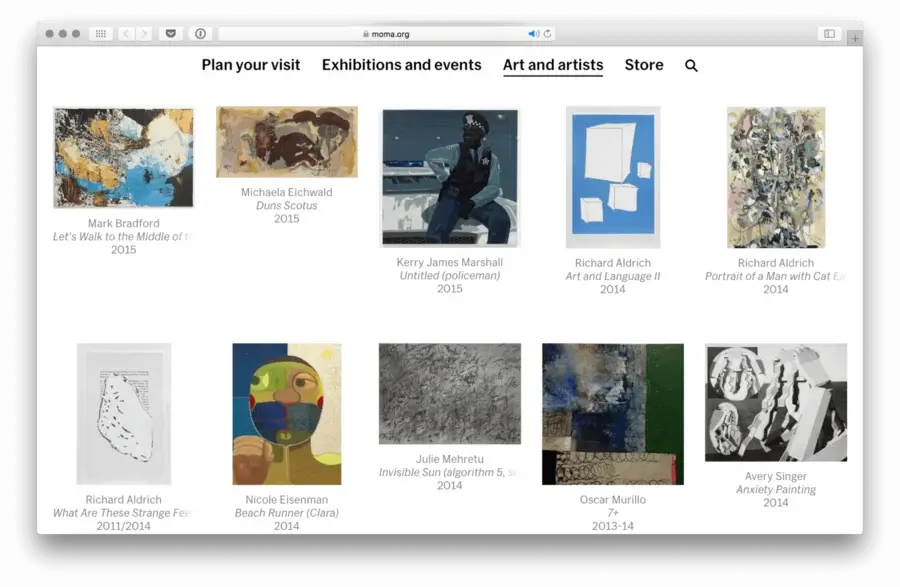
Task: Select the Art and artists tab
Action: point(553,65)
